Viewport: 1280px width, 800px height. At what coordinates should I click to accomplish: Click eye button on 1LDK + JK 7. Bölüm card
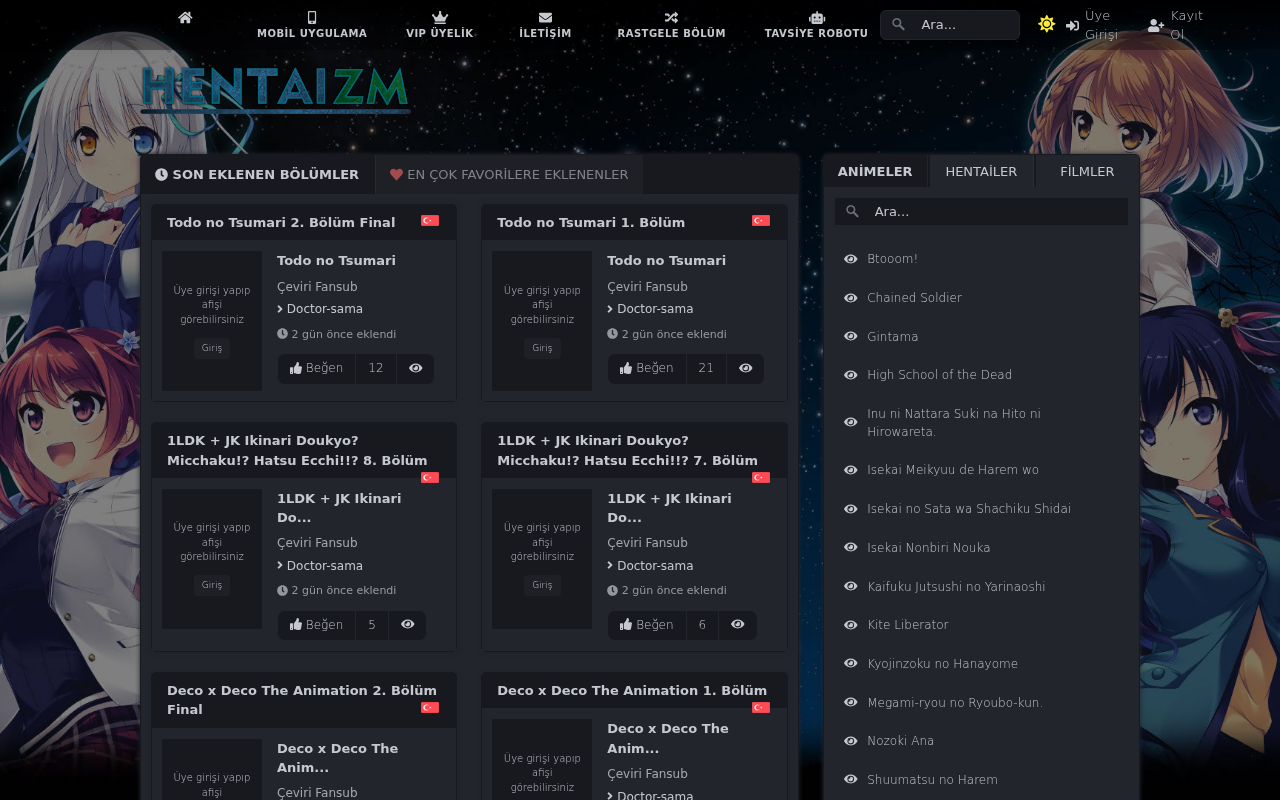point(737,625)
